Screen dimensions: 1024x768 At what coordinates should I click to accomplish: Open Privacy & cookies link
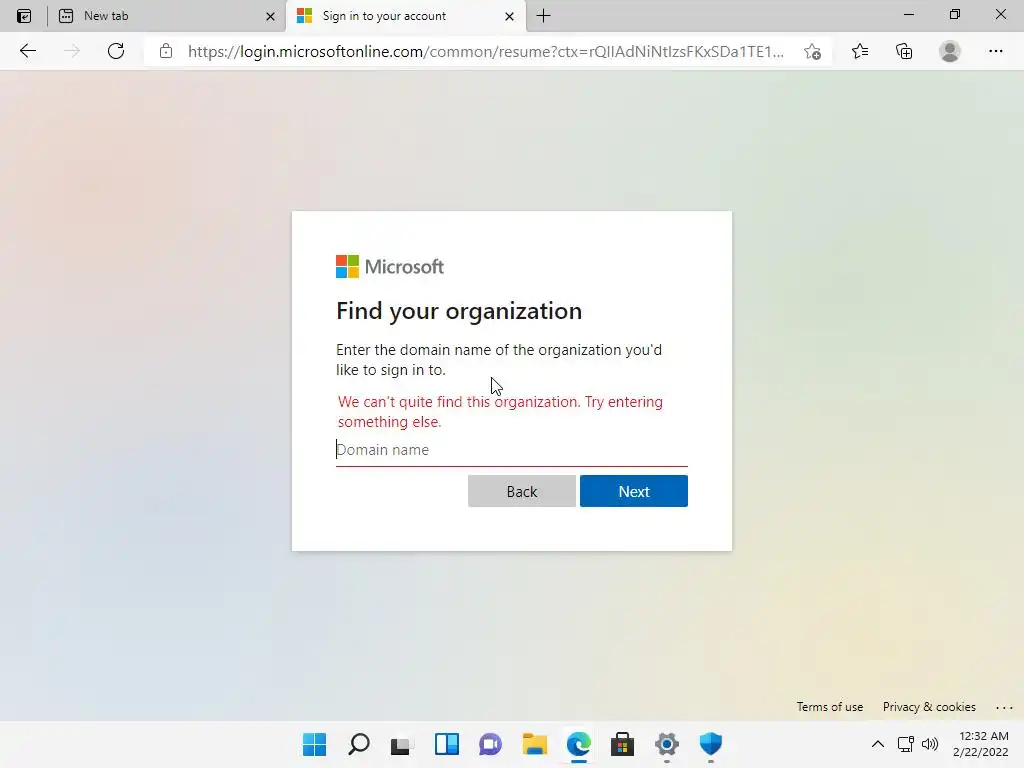pos(929,707)
